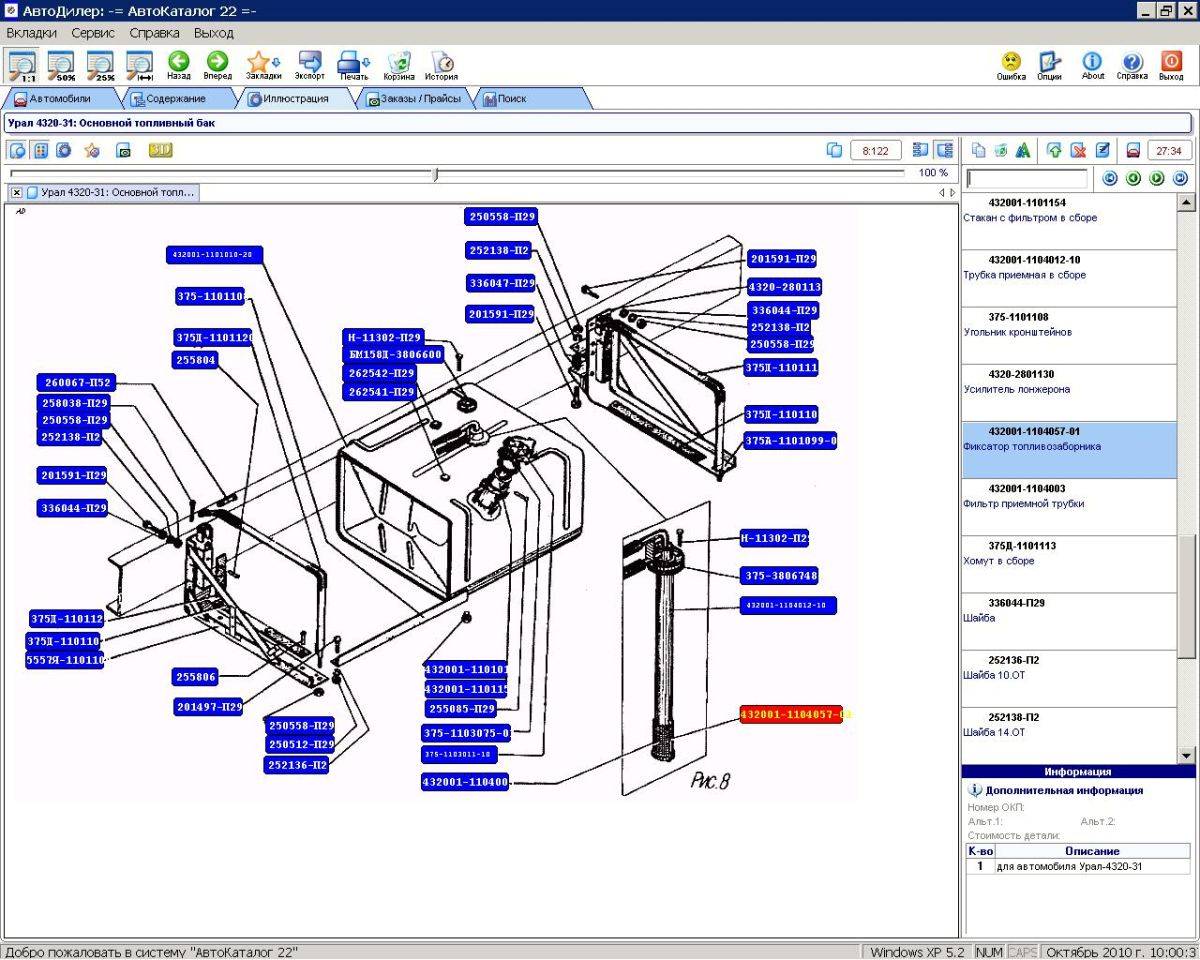Select part 432001-1104003 Фильтр приемной трубки

click(x=1070, y=507)
